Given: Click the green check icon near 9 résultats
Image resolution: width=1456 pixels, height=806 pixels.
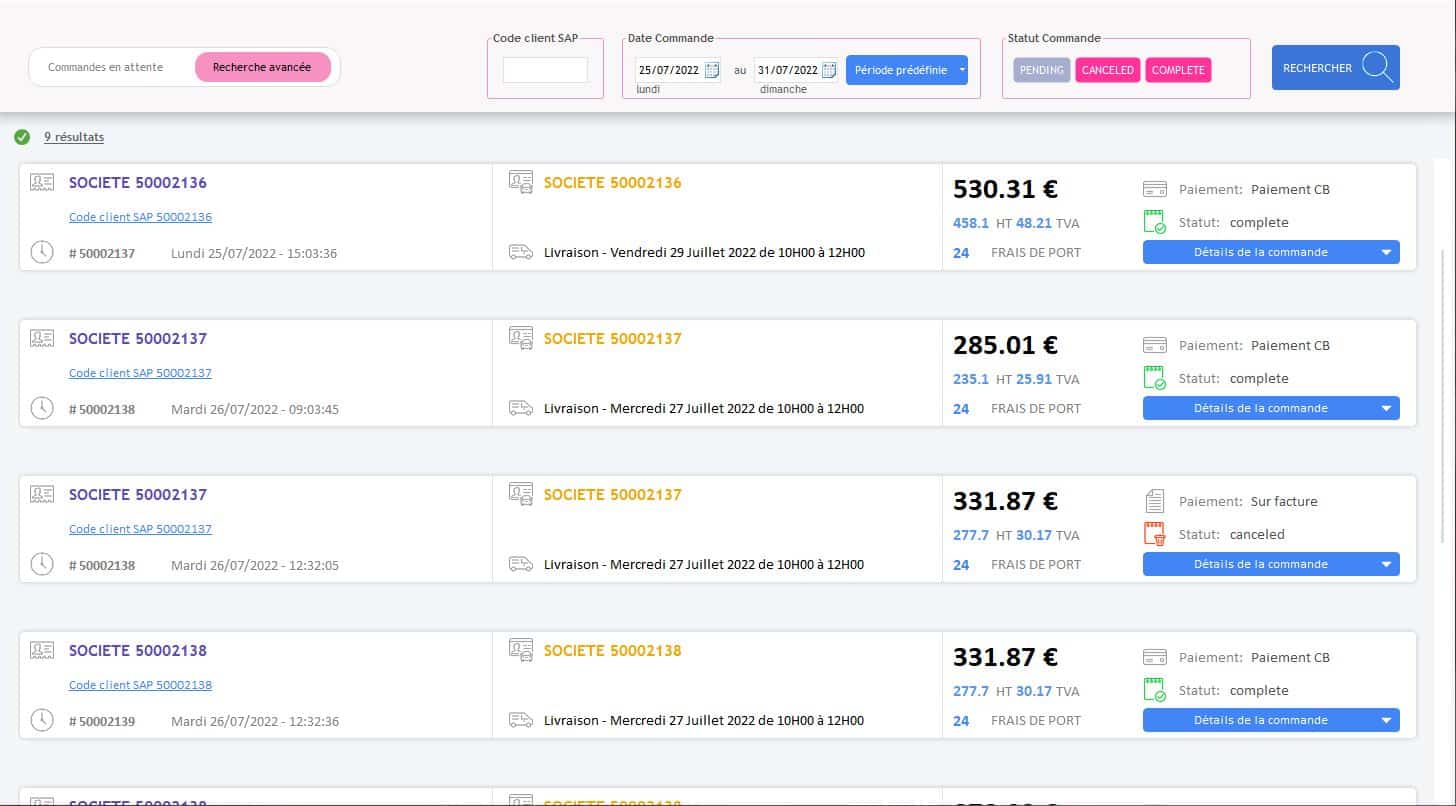Looking at the screenshot, I should 21,137.
